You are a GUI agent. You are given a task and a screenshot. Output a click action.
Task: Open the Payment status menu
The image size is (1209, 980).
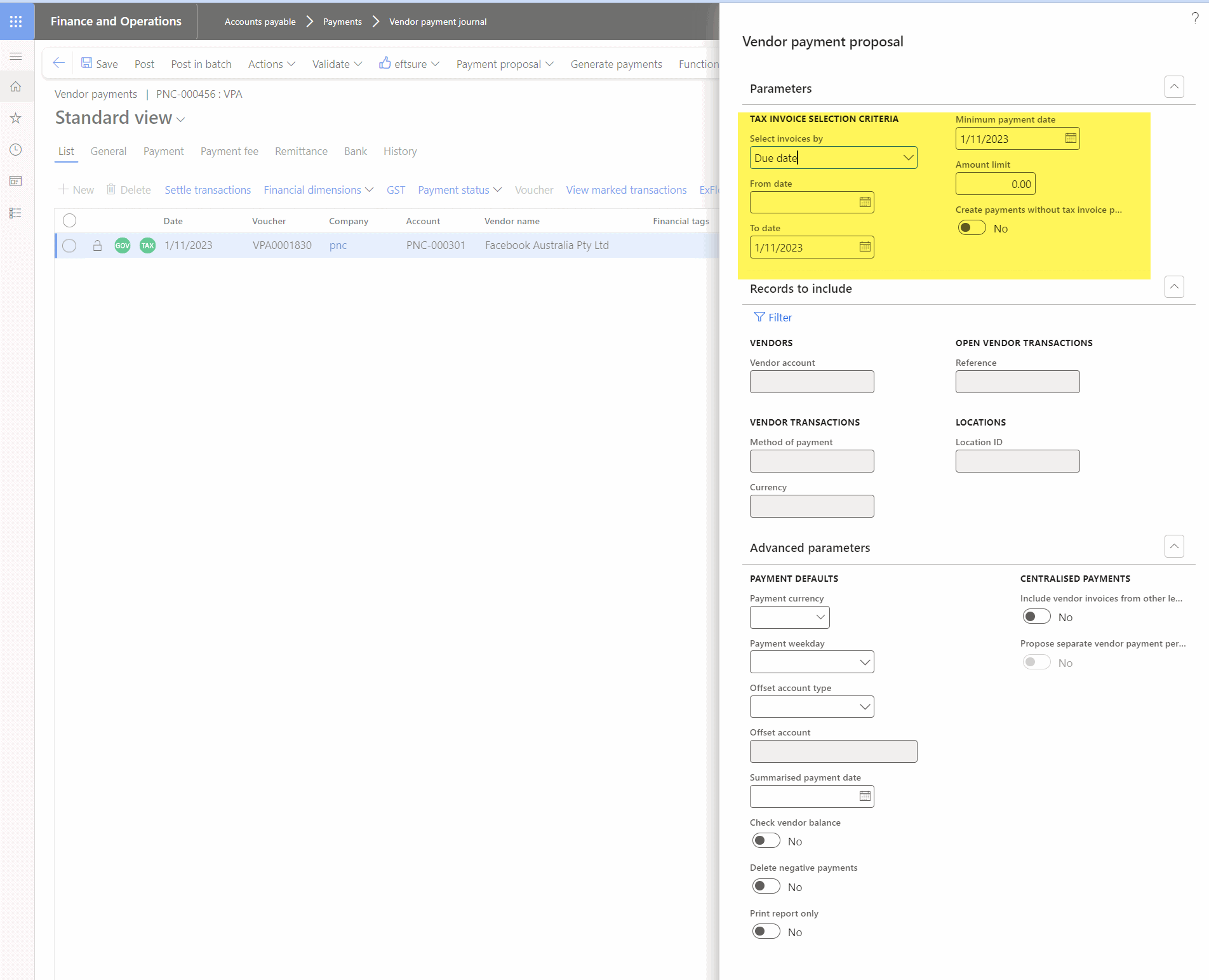pos(460,189)
